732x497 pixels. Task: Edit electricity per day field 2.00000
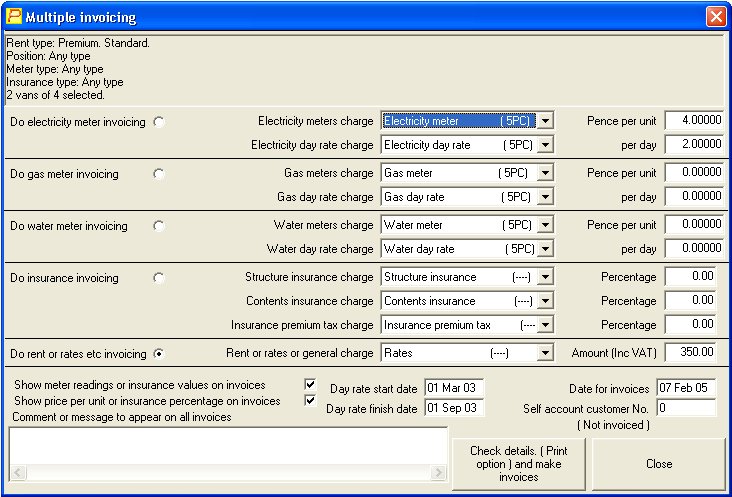pos(694,144)
